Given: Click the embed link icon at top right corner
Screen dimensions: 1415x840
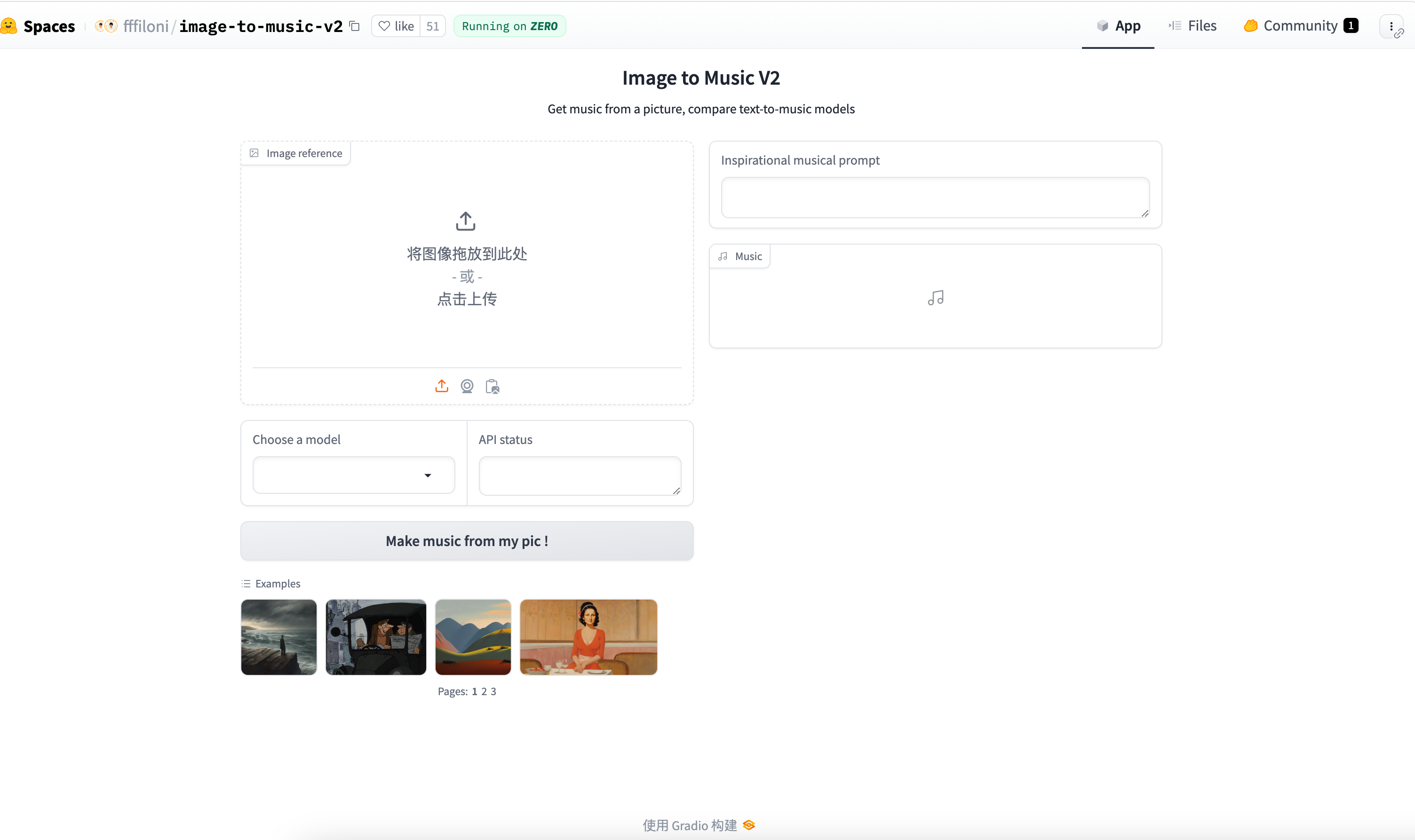Looking at the screenshot, I should 1399,34.
